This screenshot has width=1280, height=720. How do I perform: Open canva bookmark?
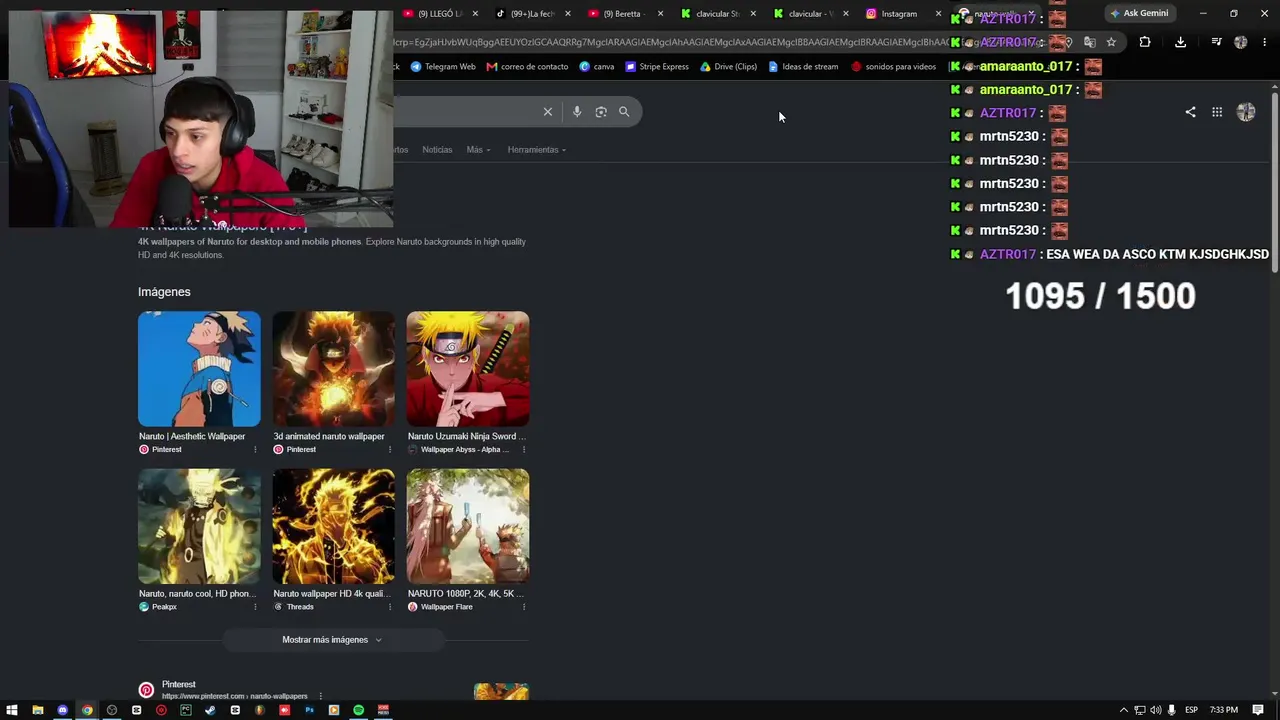coord(597,67)
